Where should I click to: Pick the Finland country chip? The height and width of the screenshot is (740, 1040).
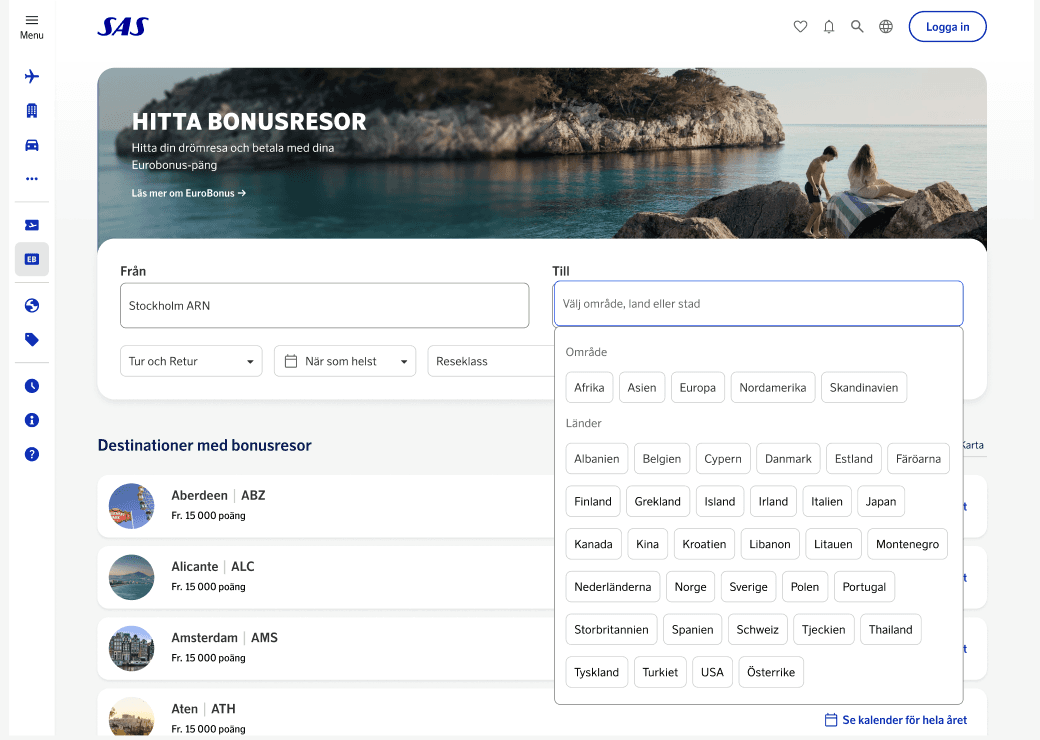click(x=593, y=502)
